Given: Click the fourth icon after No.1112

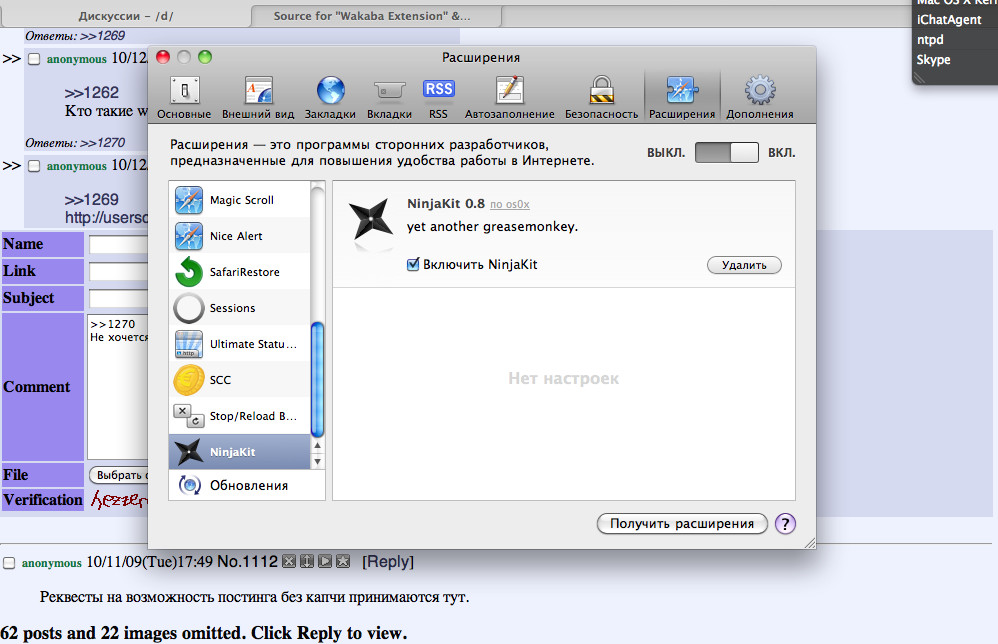Looking at the screenshot, I should coord(343,561).
